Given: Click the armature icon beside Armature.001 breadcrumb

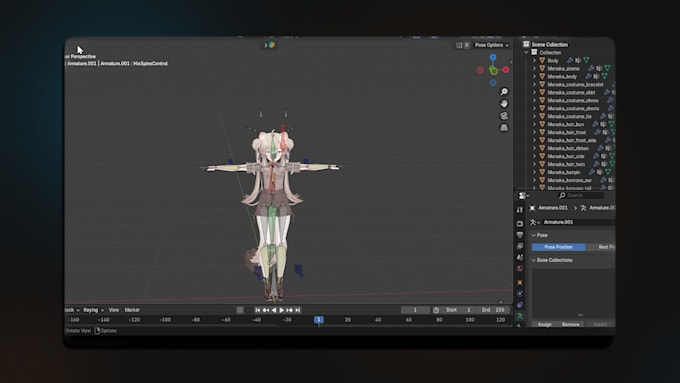Looking at the screenshot, I should coord(583,208).
